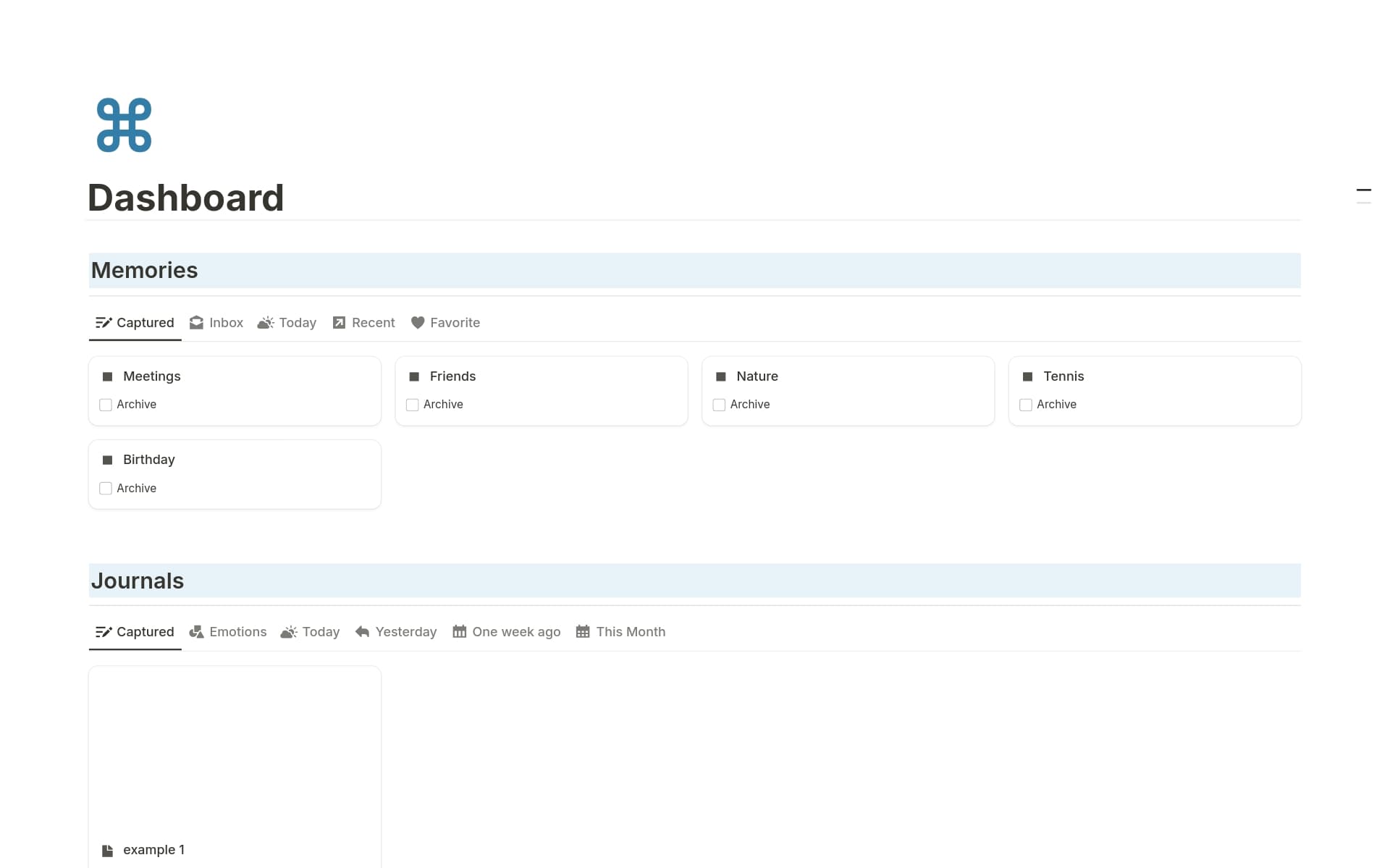The width and height of the screenshot is (1390, 868).
Task: Click the square icon beside Meetings
Action: 107,376
